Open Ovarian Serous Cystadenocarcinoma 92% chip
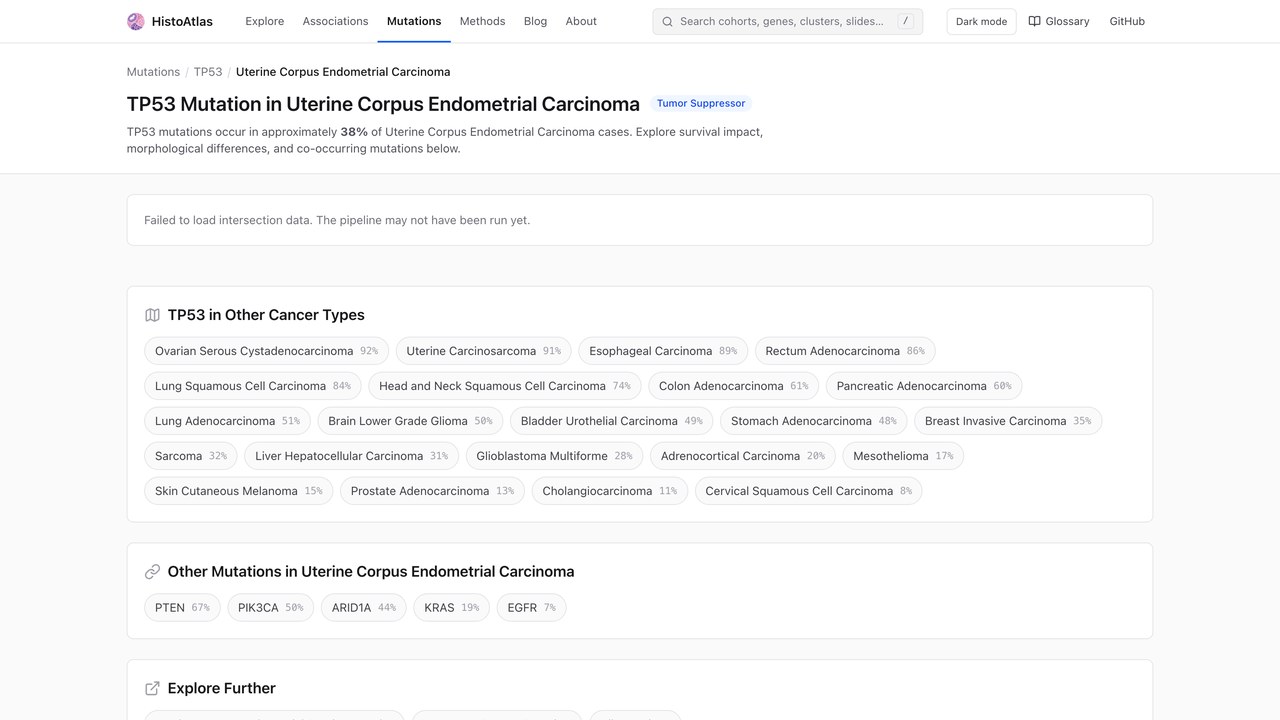1280x720 pixels. pos(266,351)
